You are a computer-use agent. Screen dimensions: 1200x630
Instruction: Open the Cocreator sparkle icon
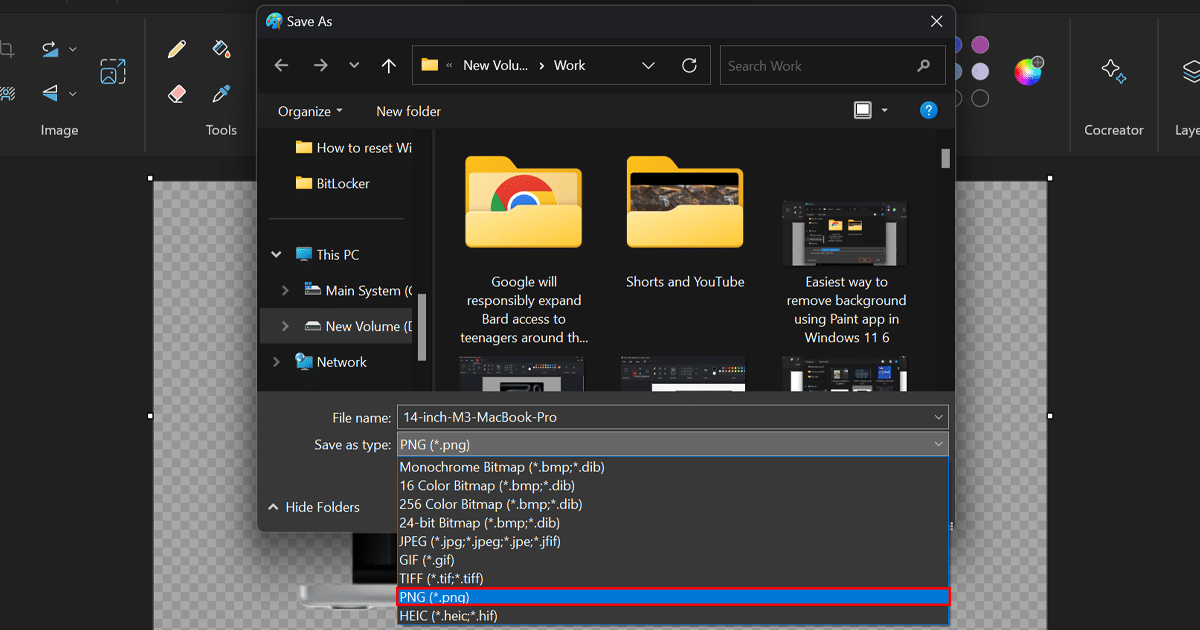coord(1113,71)
